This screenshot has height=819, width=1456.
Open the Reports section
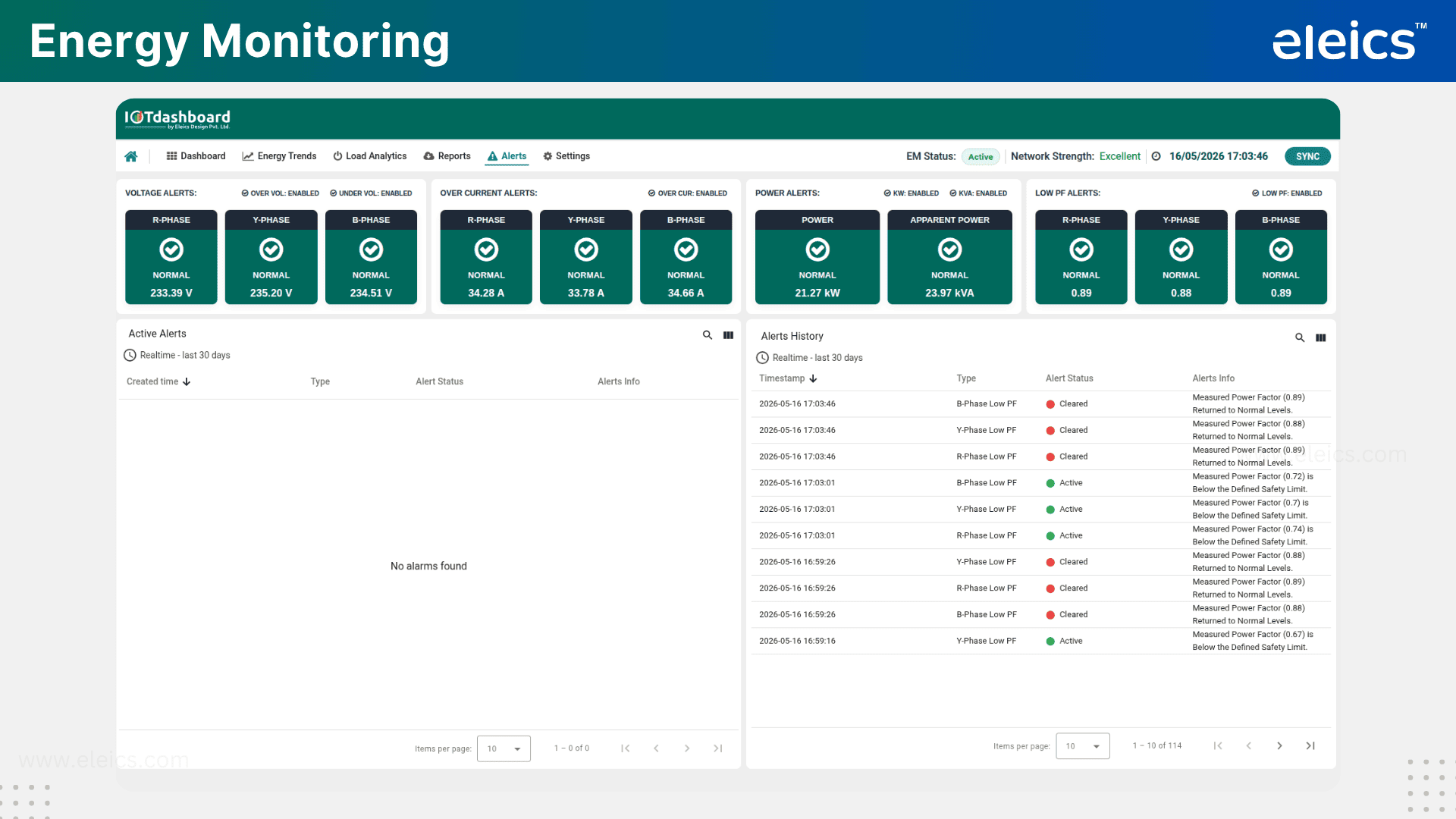tap(447, 156)
